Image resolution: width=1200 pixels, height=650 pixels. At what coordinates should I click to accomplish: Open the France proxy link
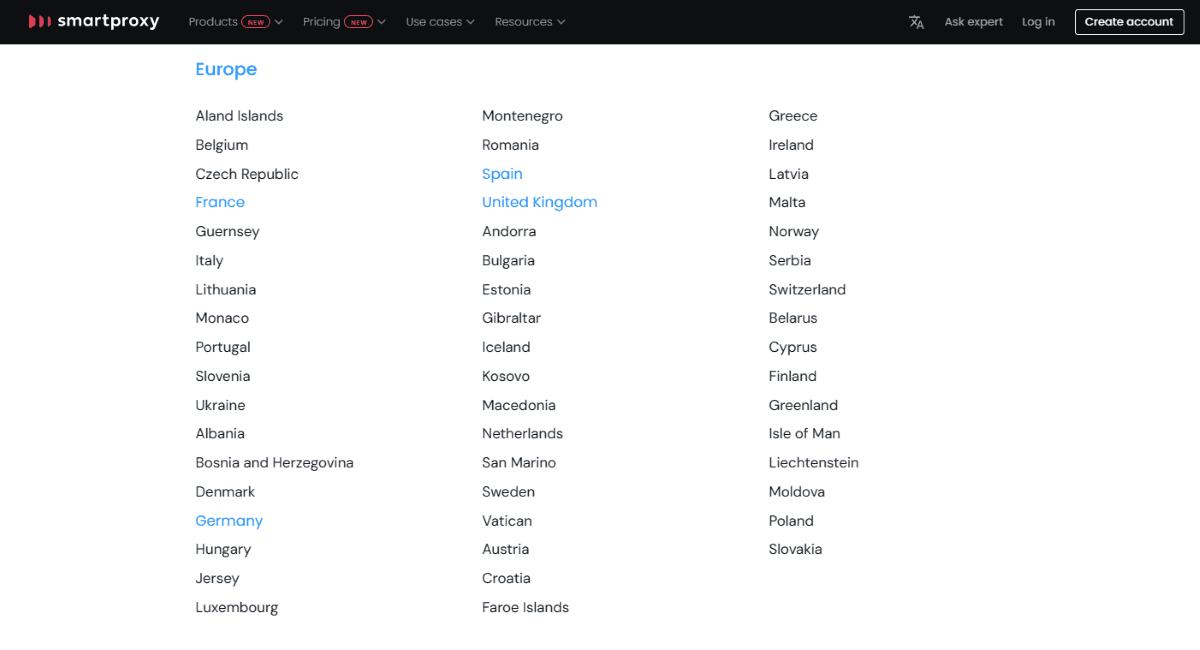[220, 202]
